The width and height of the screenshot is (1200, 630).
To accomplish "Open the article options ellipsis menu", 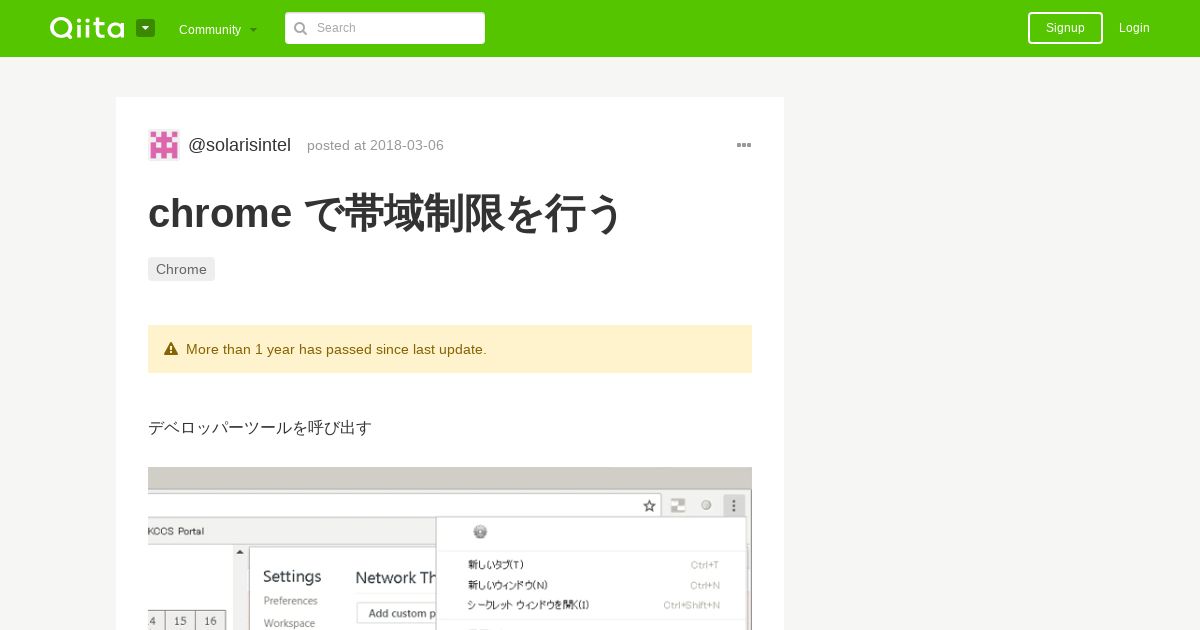I will coord(744,145).
